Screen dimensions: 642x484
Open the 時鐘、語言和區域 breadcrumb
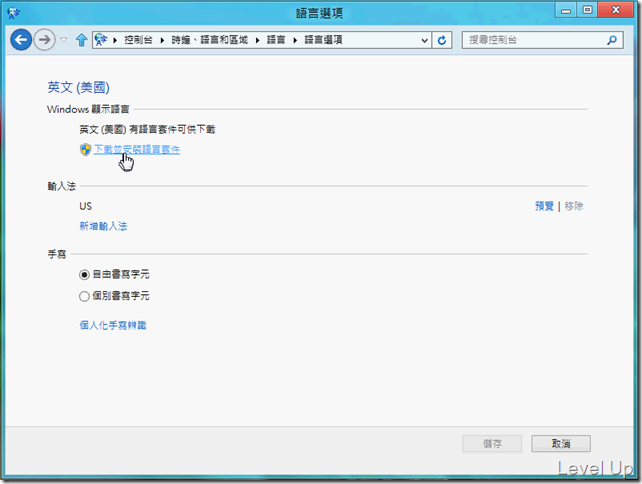tap(210, 40)
